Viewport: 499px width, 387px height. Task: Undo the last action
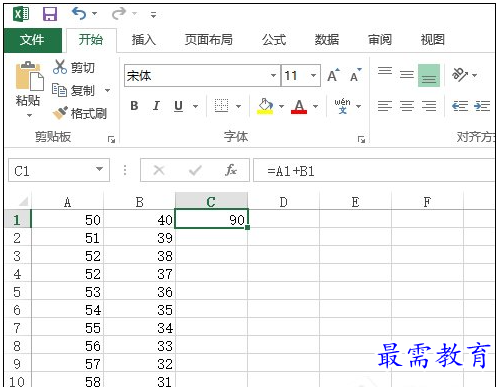point(79,14)
